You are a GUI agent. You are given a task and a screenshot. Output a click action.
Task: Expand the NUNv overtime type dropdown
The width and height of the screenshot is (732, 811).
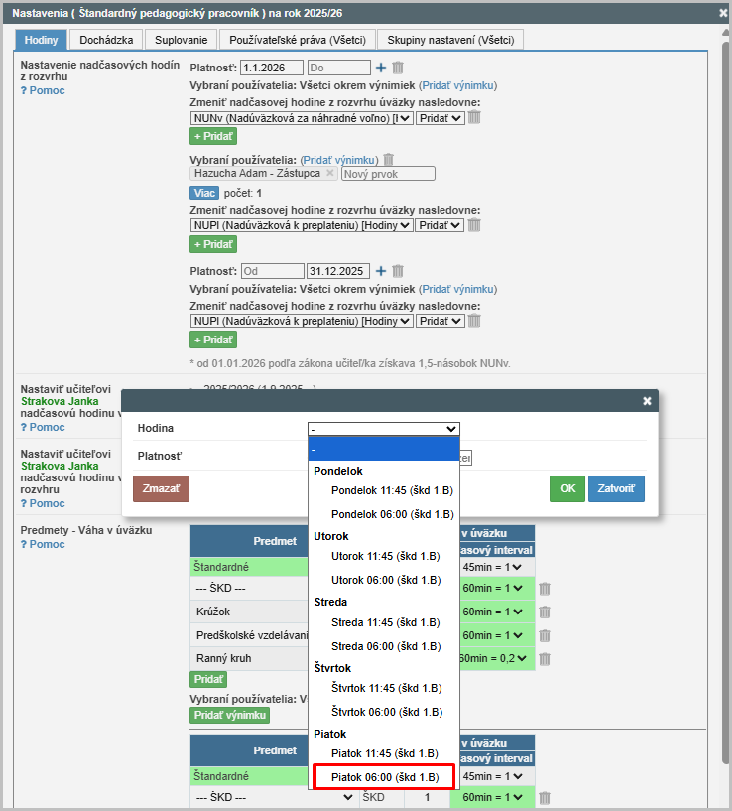tap(300, 118)
